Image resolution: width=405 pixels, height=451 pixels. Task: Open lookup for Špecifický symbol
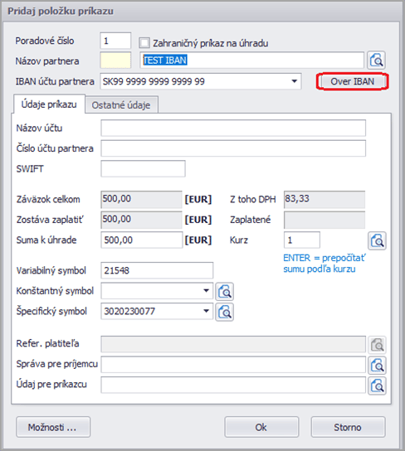tap(224, 312)
